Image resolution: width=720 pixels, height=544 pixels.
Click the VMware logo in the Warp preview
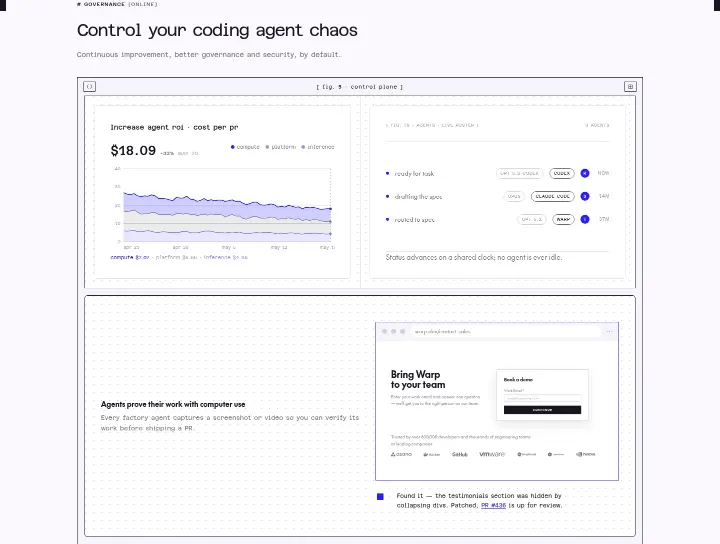tap(492, 454)
